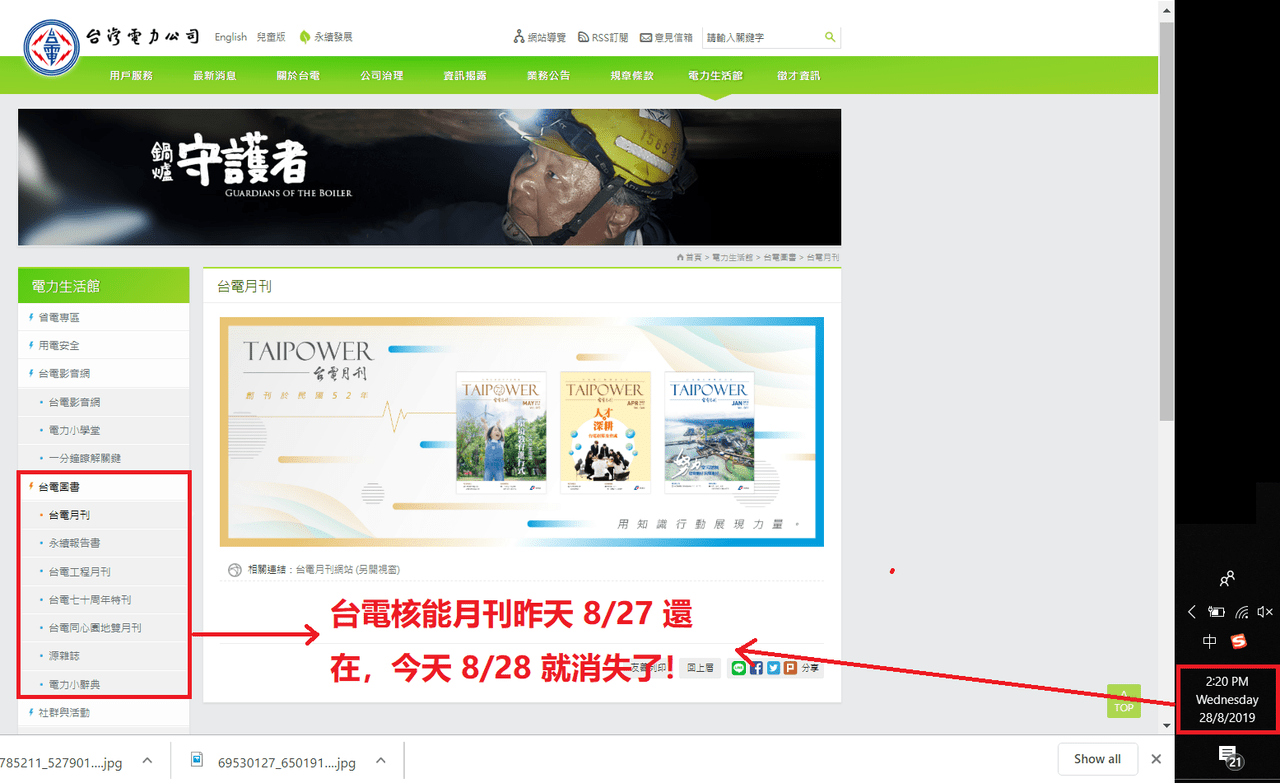
Task: Open the Wi-Fi network tray icon
Action: [1241, 612]
